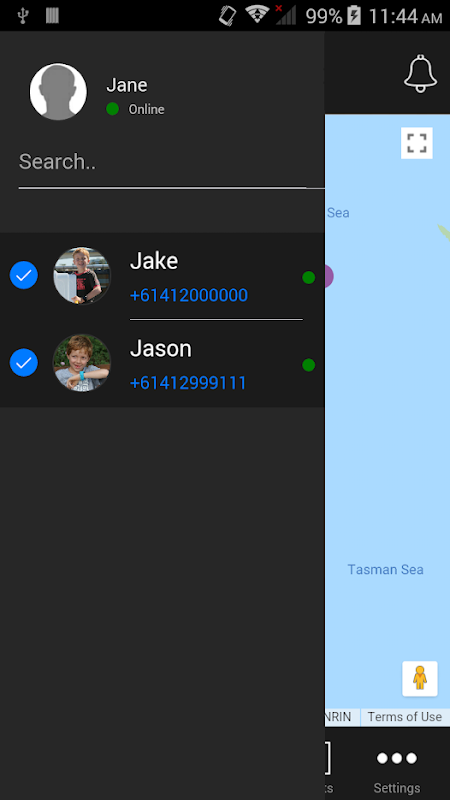Image resolution: width=450 pixels, height=800 pixels.
Task: Uncheck the checkbox next to Jake
Action: 24,276
